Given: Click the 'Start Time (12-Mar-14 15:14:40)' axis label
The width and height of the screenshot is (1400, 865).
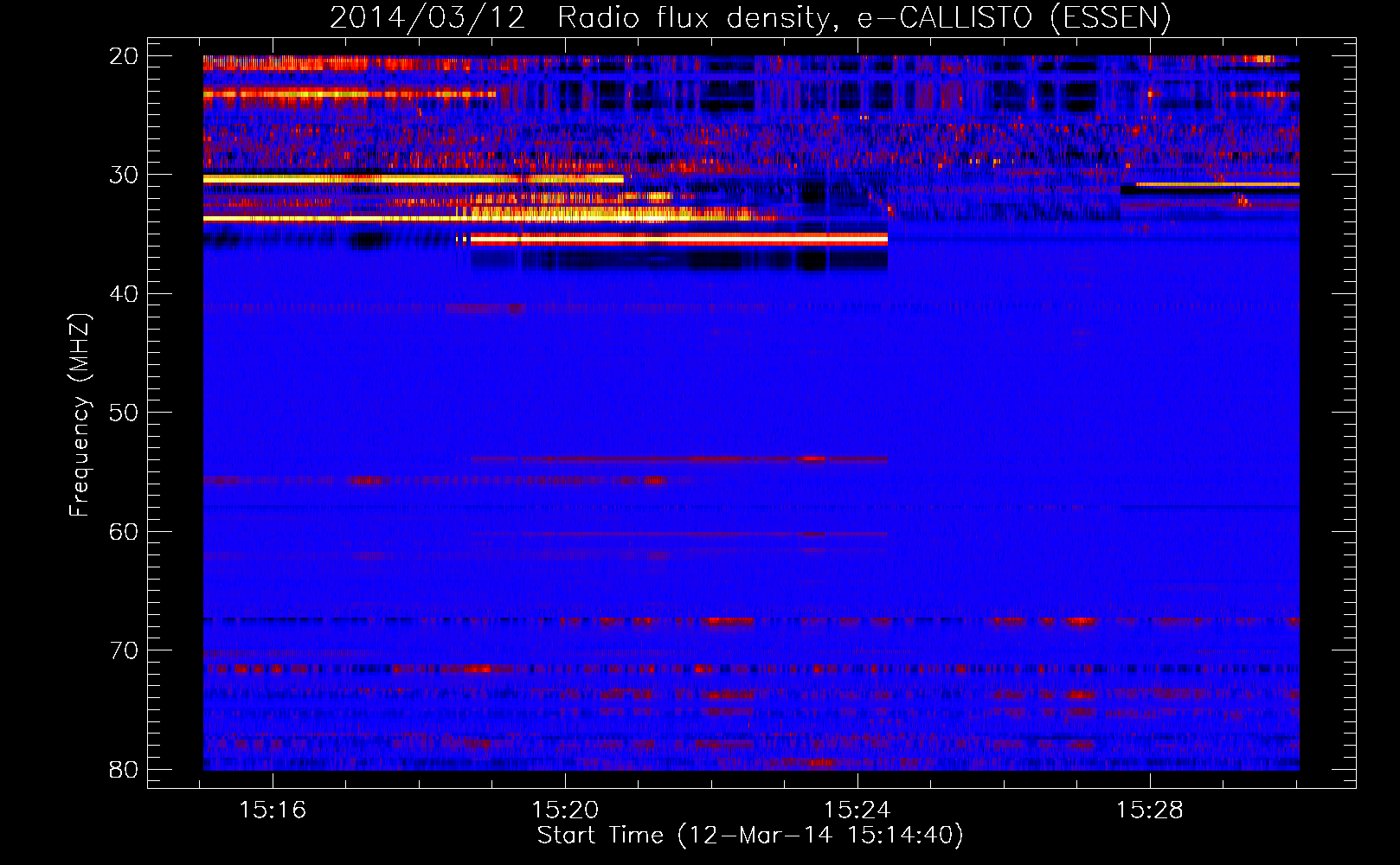Looking at the screenshot, I should [x=750, y=836].
